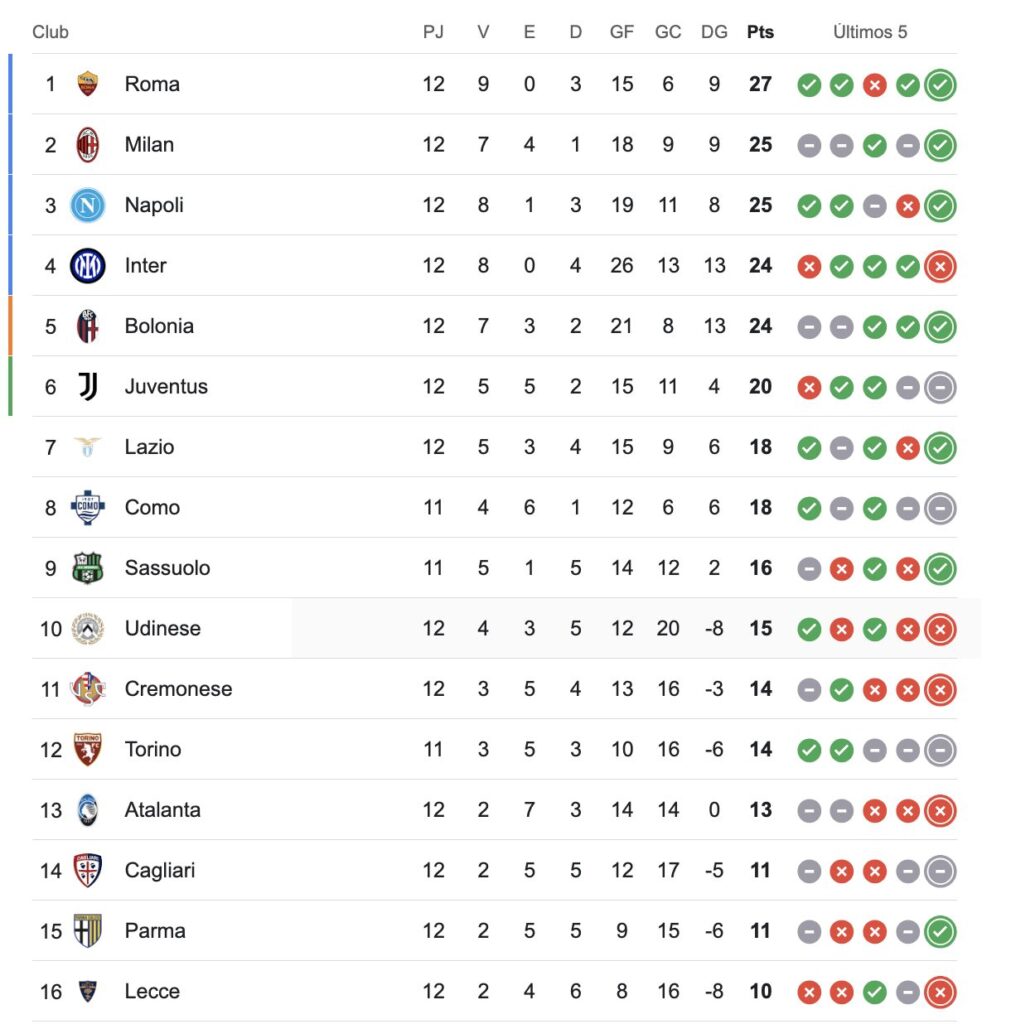The image size is (1011, 1024).
Task: Click Inter's latest match loss indicator
Action: point(940,266)
